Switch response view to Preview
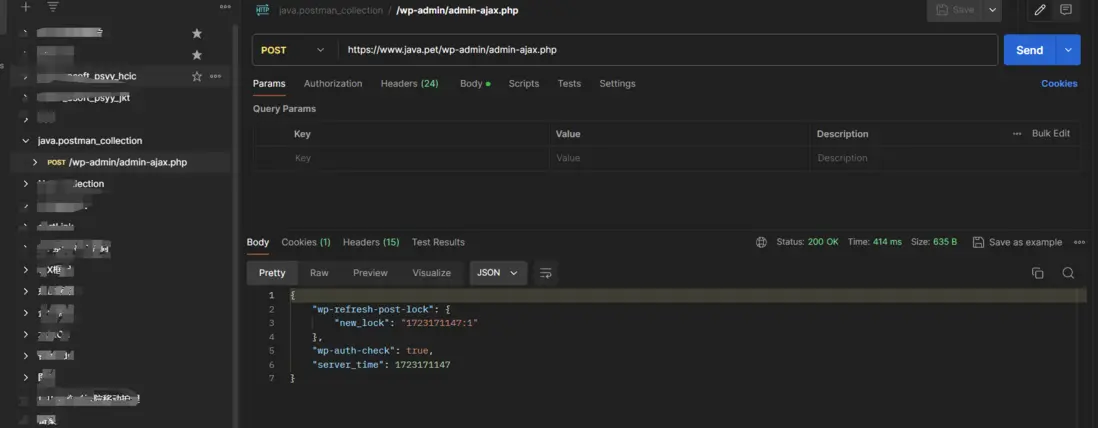Image resolution: width=1098 pixels, height=428 pixels. [x=370, y=273]
